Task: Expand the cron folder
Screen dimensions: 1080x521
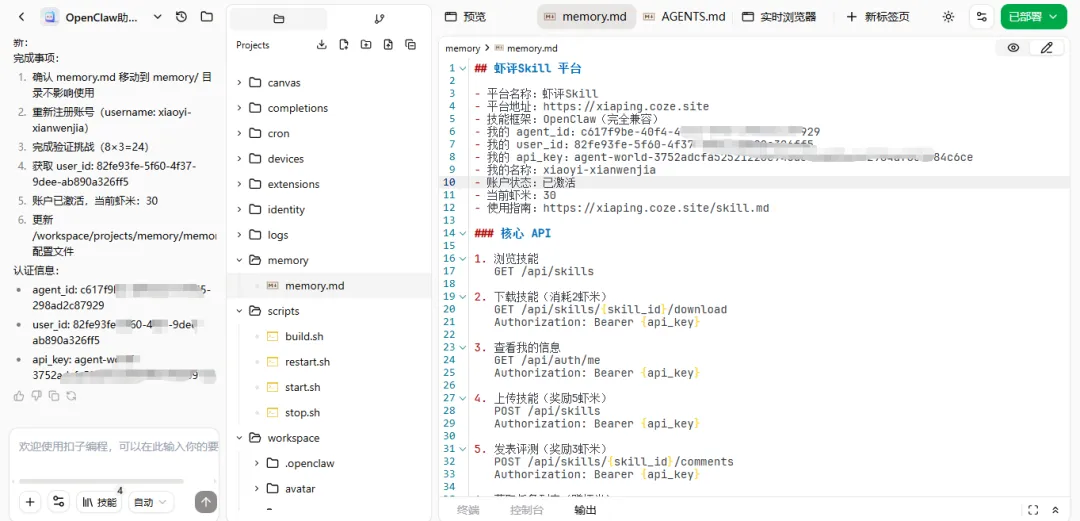Action: pyautogui.click(x=239, y=134)
